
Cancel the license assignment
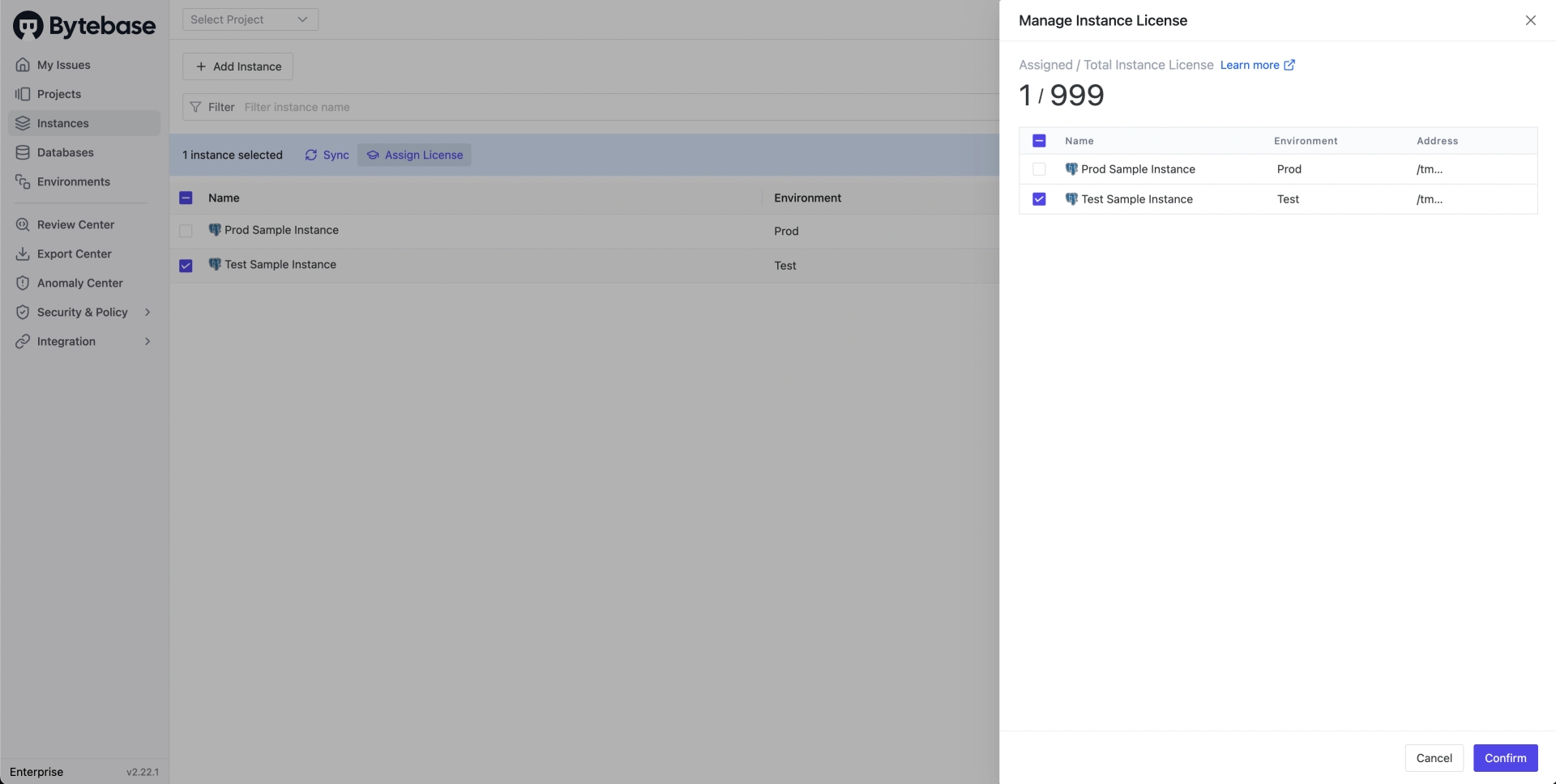pos(1434,758)
